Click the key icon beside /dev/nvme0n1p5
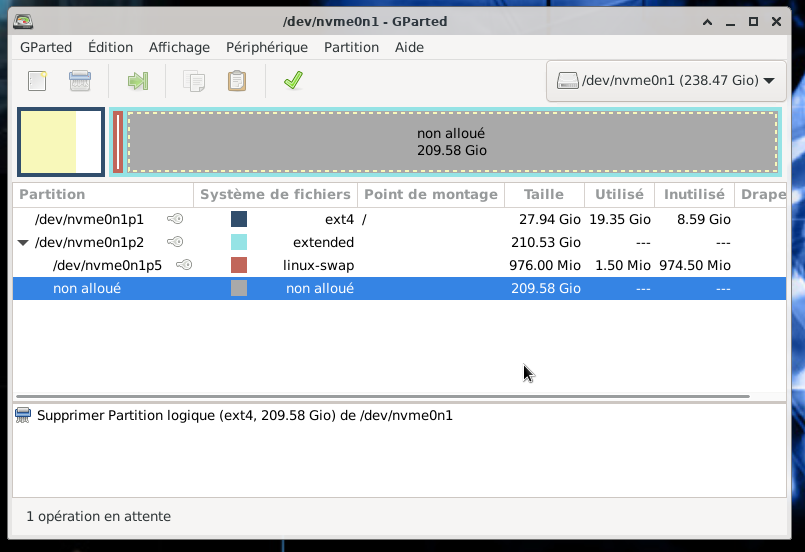Viewport: 805px width, 552px height. [x=183, y=265]
